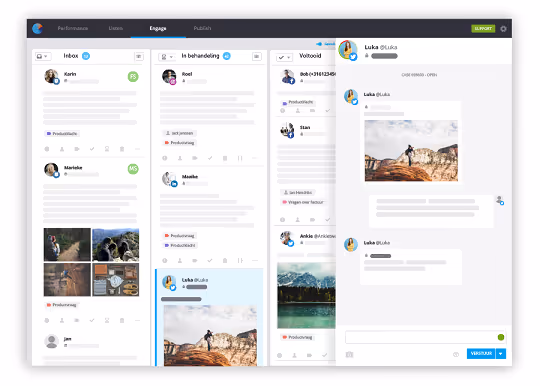540x386 pixels.
Task: Click the Verstuur send button
Action: click(x=481, y=354)
